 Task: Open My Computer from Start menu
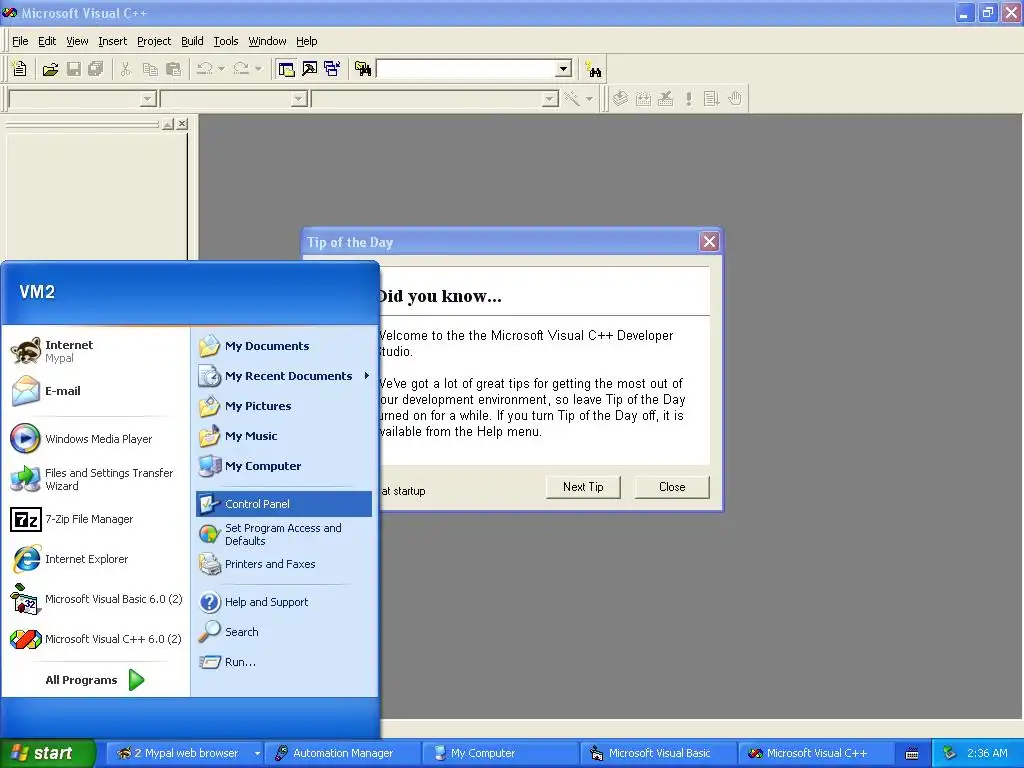pyautogui.click(x=283, y=466)
